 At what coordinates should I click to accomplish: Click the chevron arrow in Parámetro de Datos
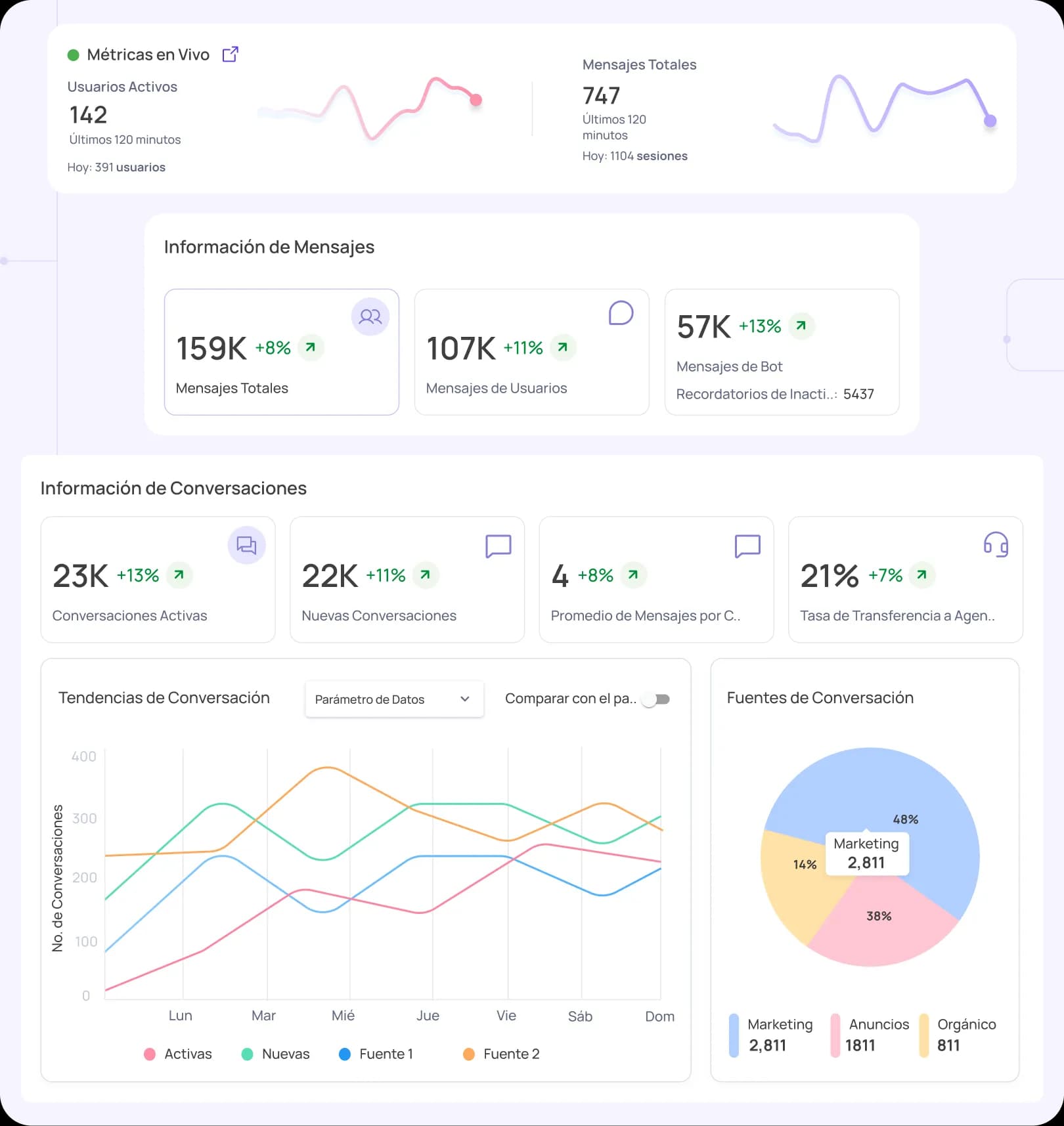tap(465, 699)
